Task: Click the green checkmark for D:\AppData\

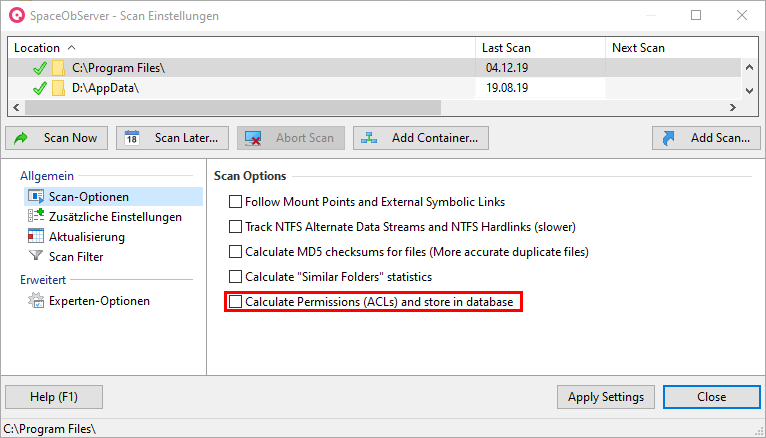Action: click(40, 88)
